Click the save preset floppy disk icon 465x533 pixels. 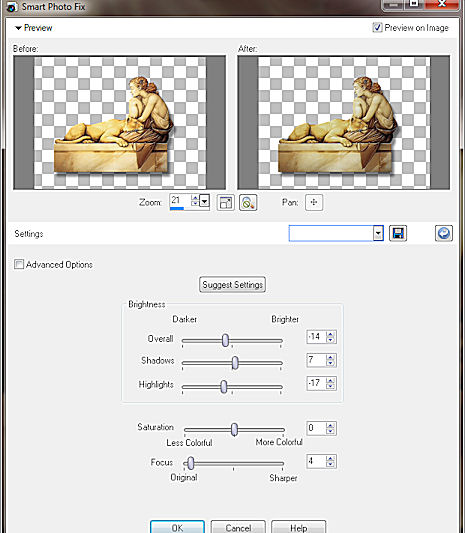pyautogui.click(x=397, y=234)
